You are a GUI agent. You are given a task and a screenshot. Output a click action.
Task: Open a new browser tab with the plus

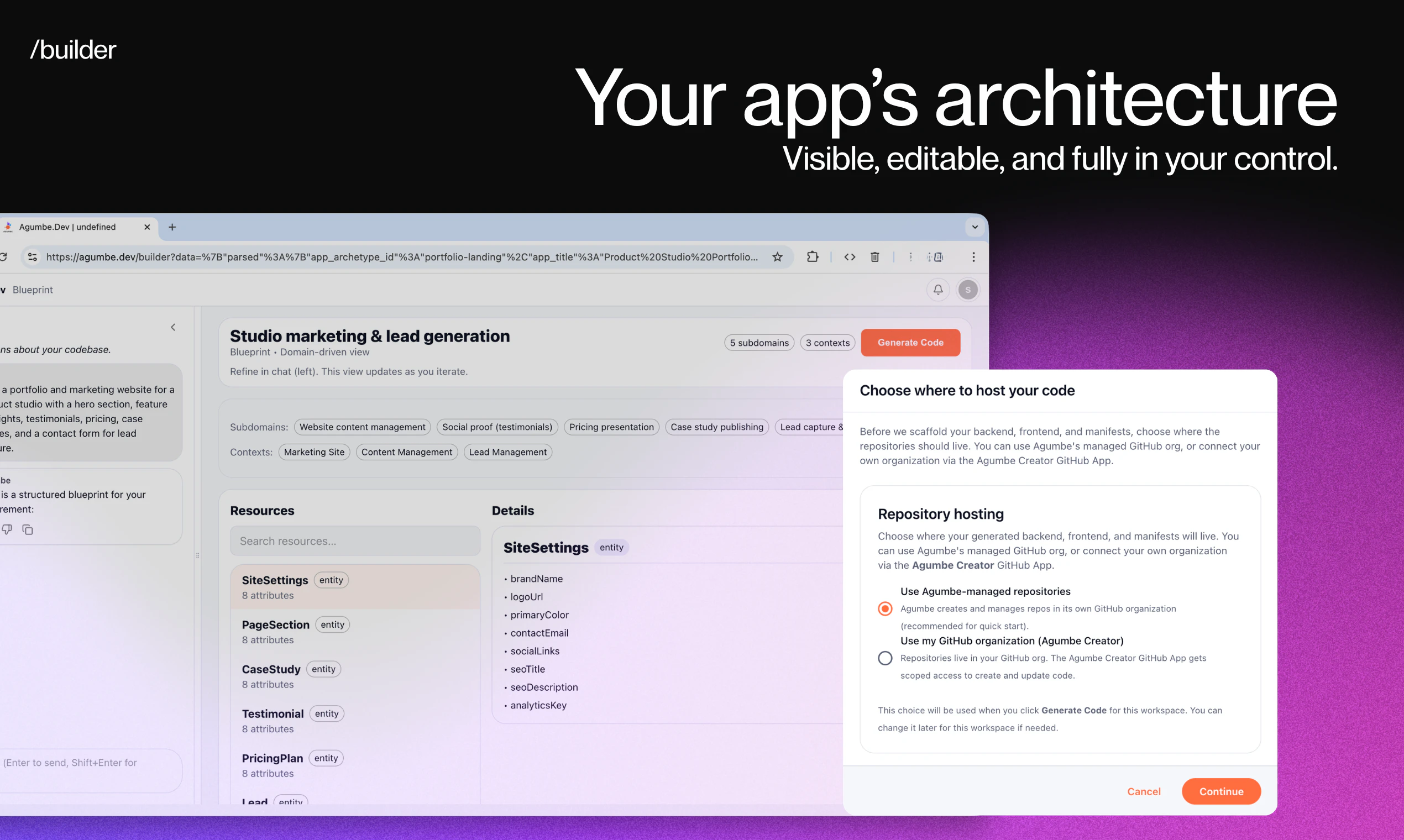pyautogui.click(x=172, y=227)
